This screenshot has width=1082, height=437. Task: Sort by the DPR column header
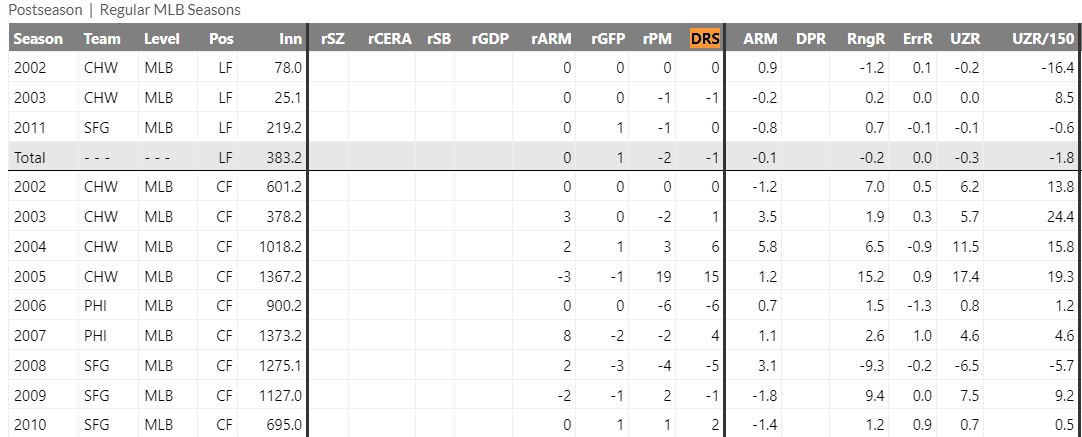(810, 39)
